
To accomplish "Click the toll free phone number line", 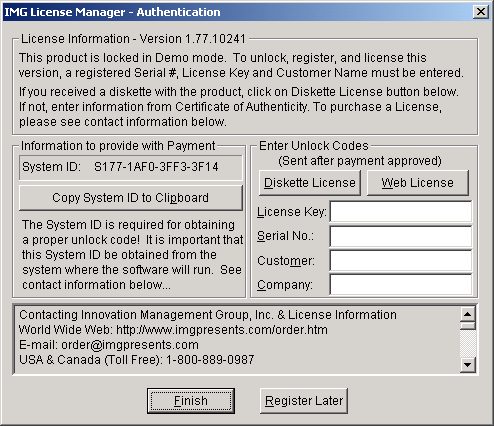I will tap(137, 360).
